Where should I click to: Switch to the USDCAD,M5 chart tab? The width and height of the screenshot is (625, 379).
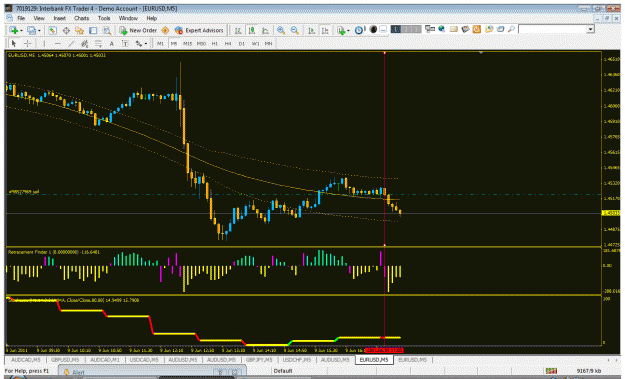pos(144,360)
